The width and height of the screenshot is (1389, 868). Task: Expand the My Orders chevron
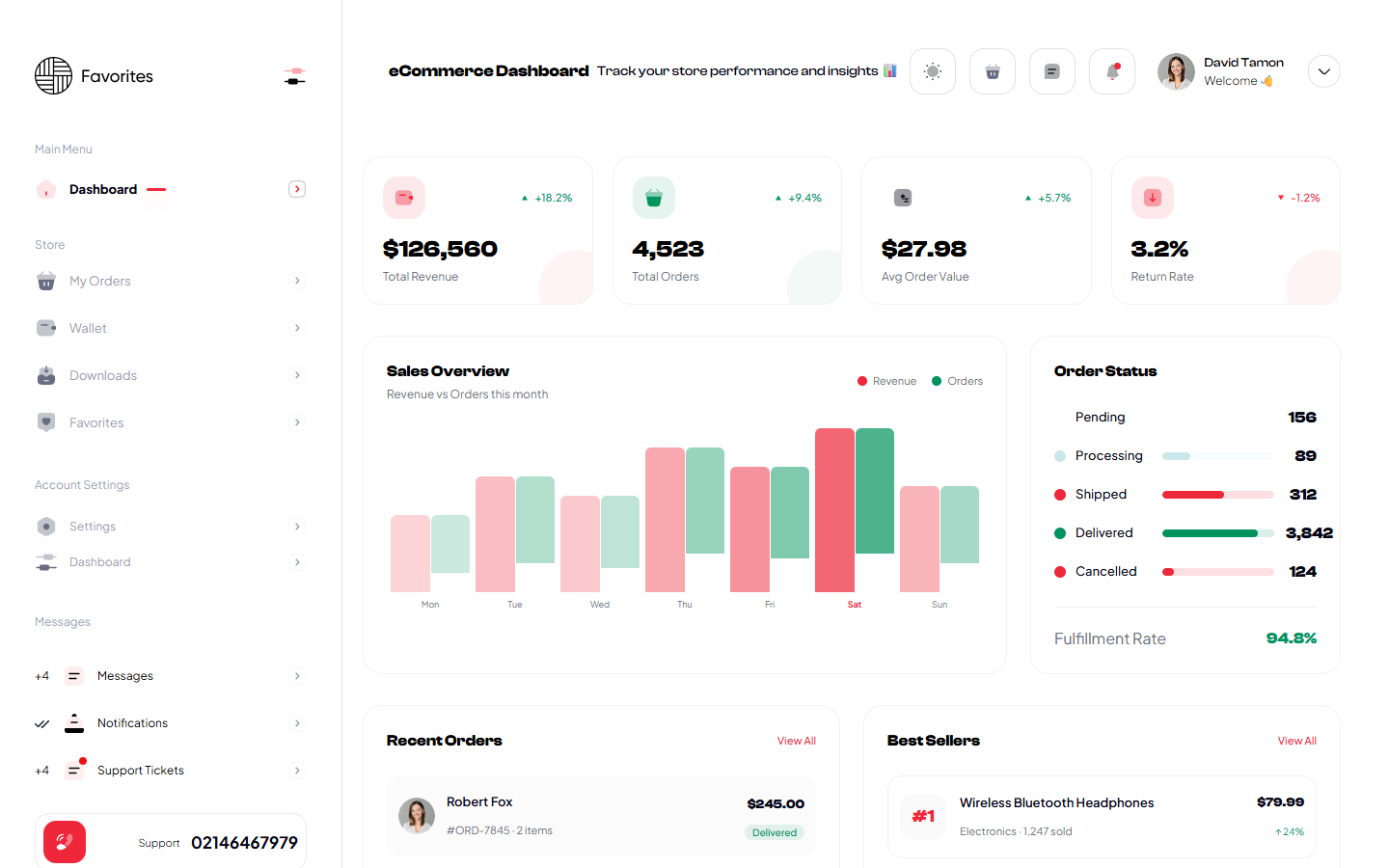297,281
